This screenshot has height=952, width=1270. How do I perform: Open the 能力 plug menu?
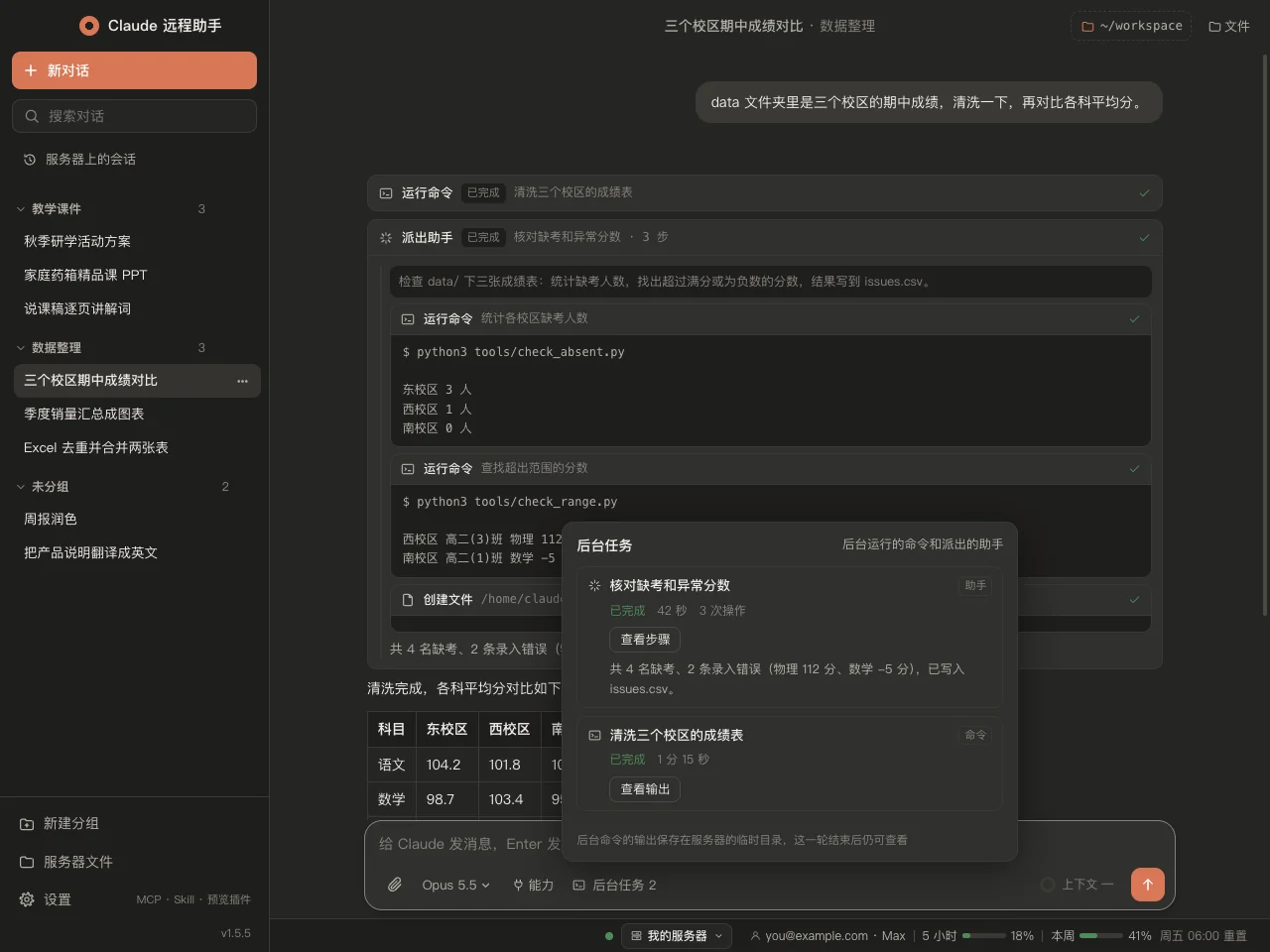pos(533,885)
